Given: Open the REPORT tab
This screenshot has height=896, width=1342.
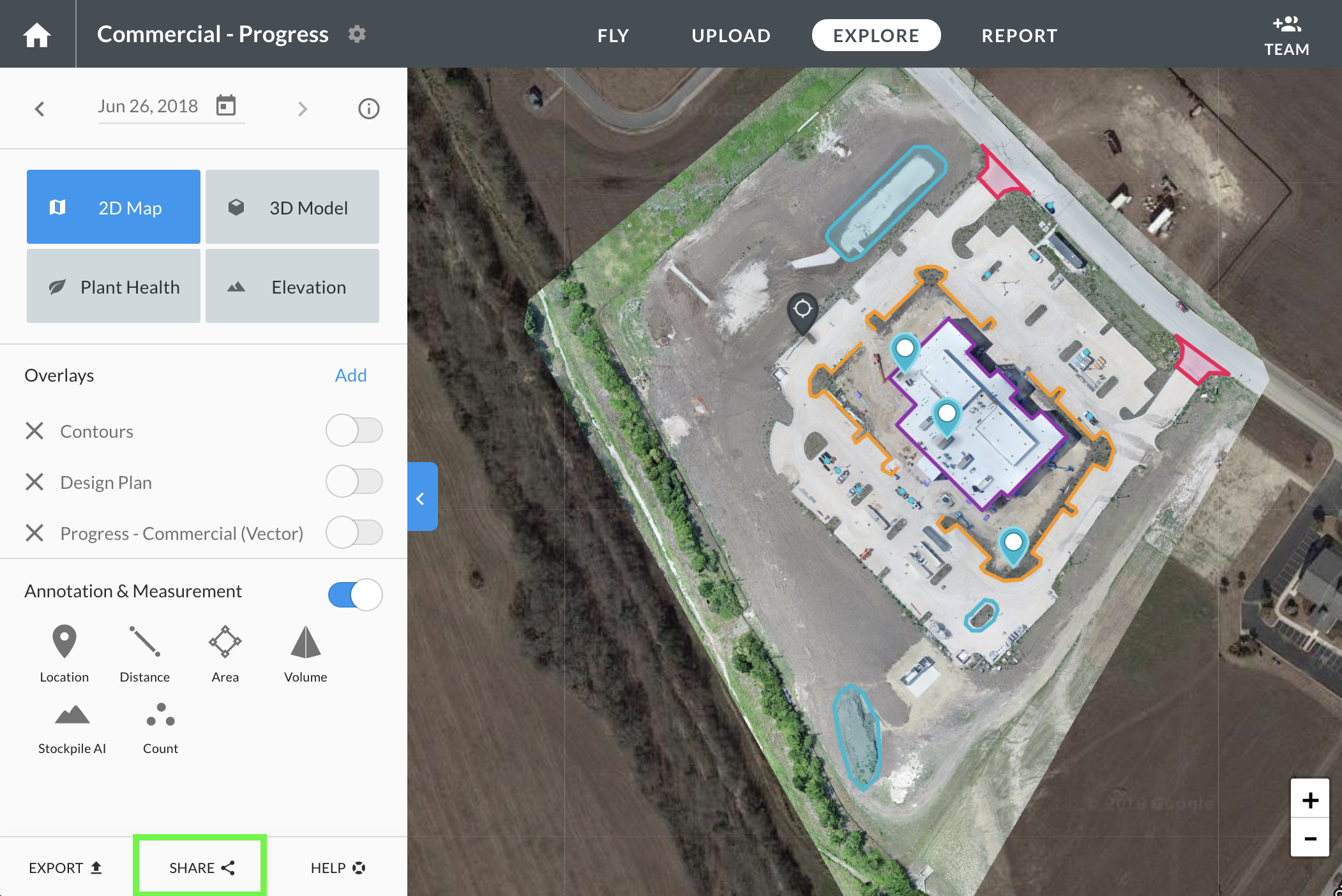Looking at the screenshot, I should [x=1020, y=36].
